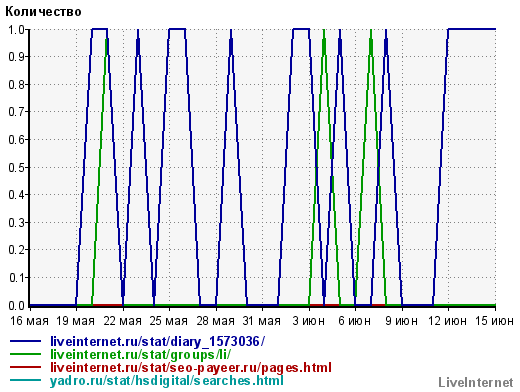
Task: Click the 22 мая date label
Action: [122, 321]
